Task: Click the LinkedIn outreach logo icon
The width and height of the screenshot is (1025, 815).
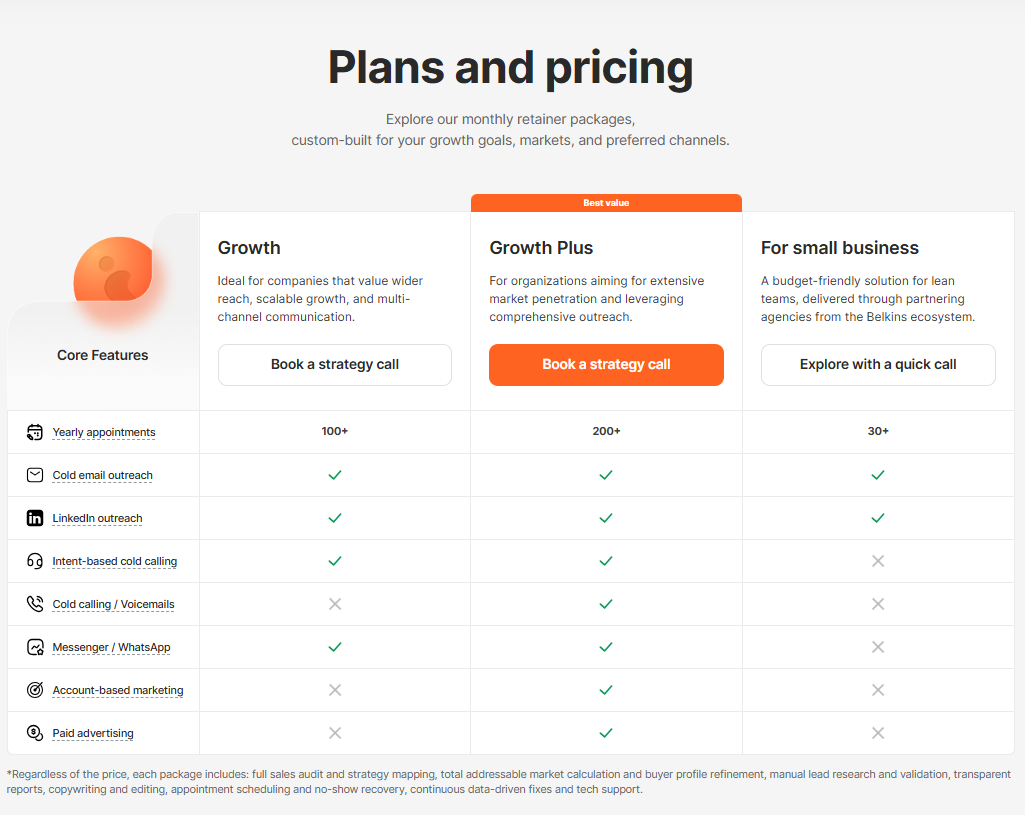Action: pyautogui.click(x=35, y=518)
